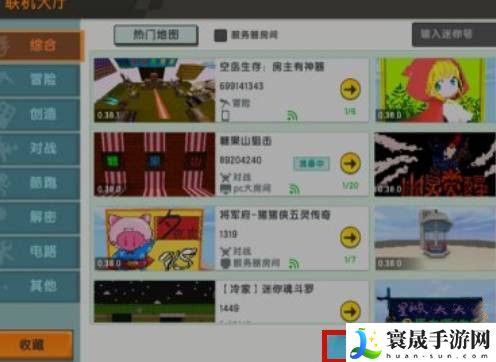Open the lighthouse tower map thumbnail

click(435, 238)
